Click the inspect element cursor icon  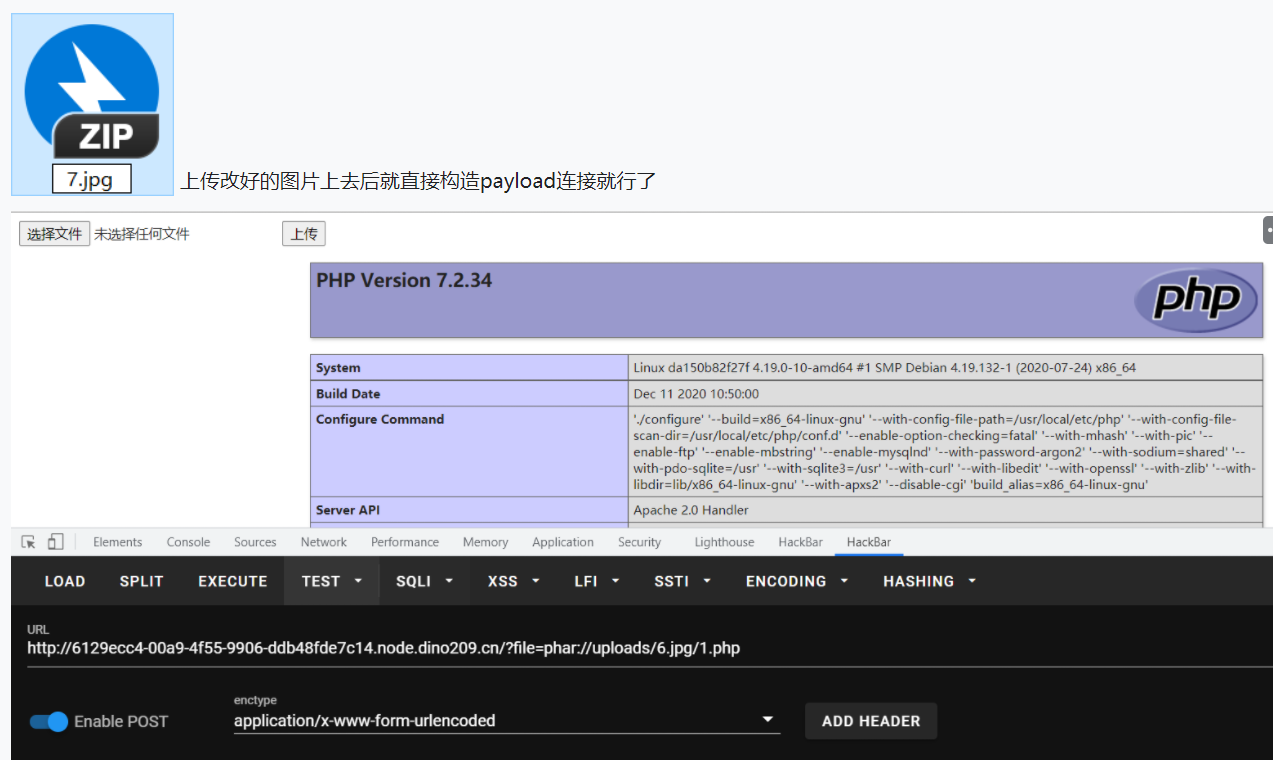pos(28,542)
